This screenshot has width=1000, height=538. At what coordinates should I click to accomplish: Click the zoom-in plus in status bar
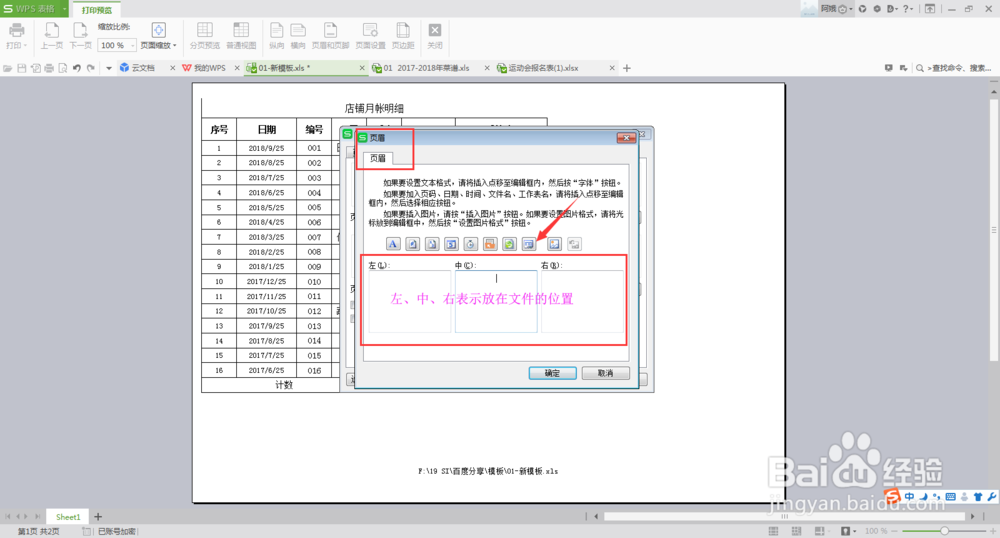[x=993, y=531]
